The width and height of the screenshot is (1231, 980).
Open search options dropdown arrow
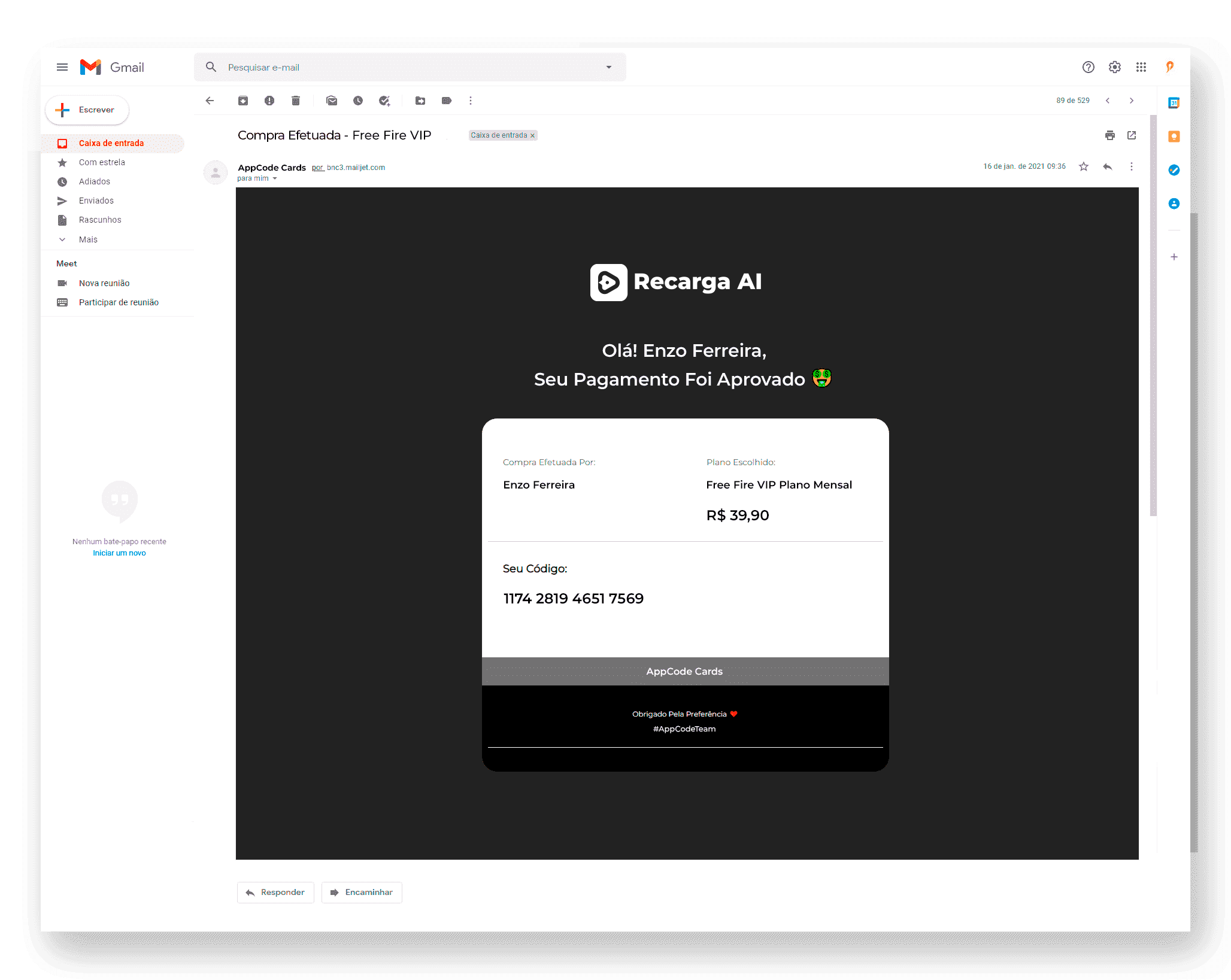point(609,67)
